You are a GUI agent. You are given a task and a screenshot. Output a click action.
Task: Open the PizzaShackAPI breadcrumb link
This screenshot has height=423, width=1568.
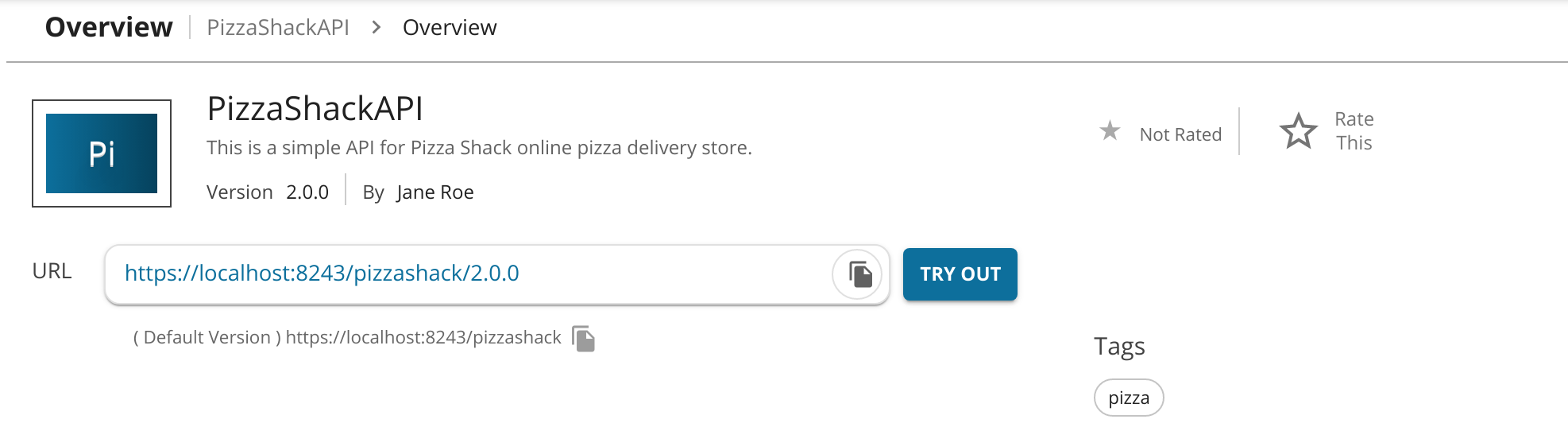pyautogui.click(x=278, y=28)
